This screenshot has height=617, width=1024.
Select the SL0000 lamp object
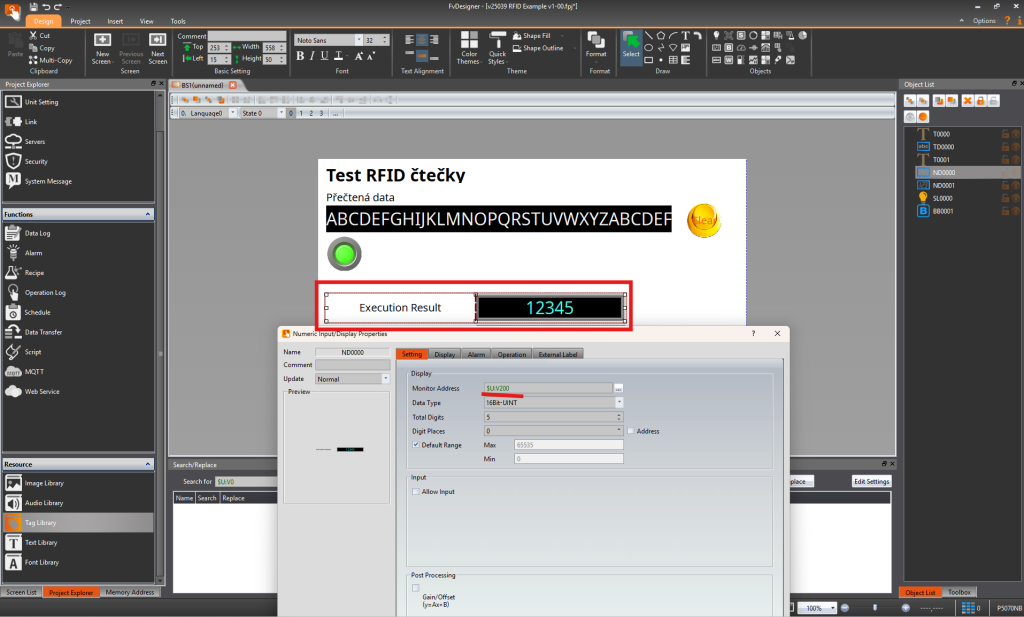(x=945, y=198)
